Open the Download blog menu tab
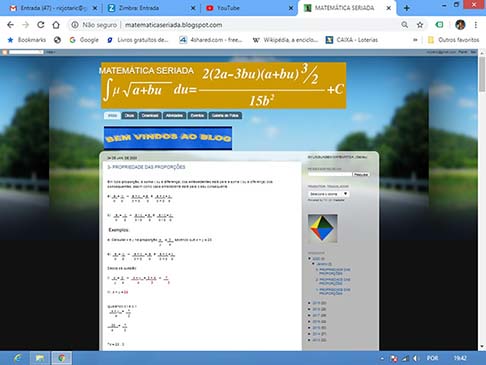Screen dimensions: 486x365 pos(150,116)
